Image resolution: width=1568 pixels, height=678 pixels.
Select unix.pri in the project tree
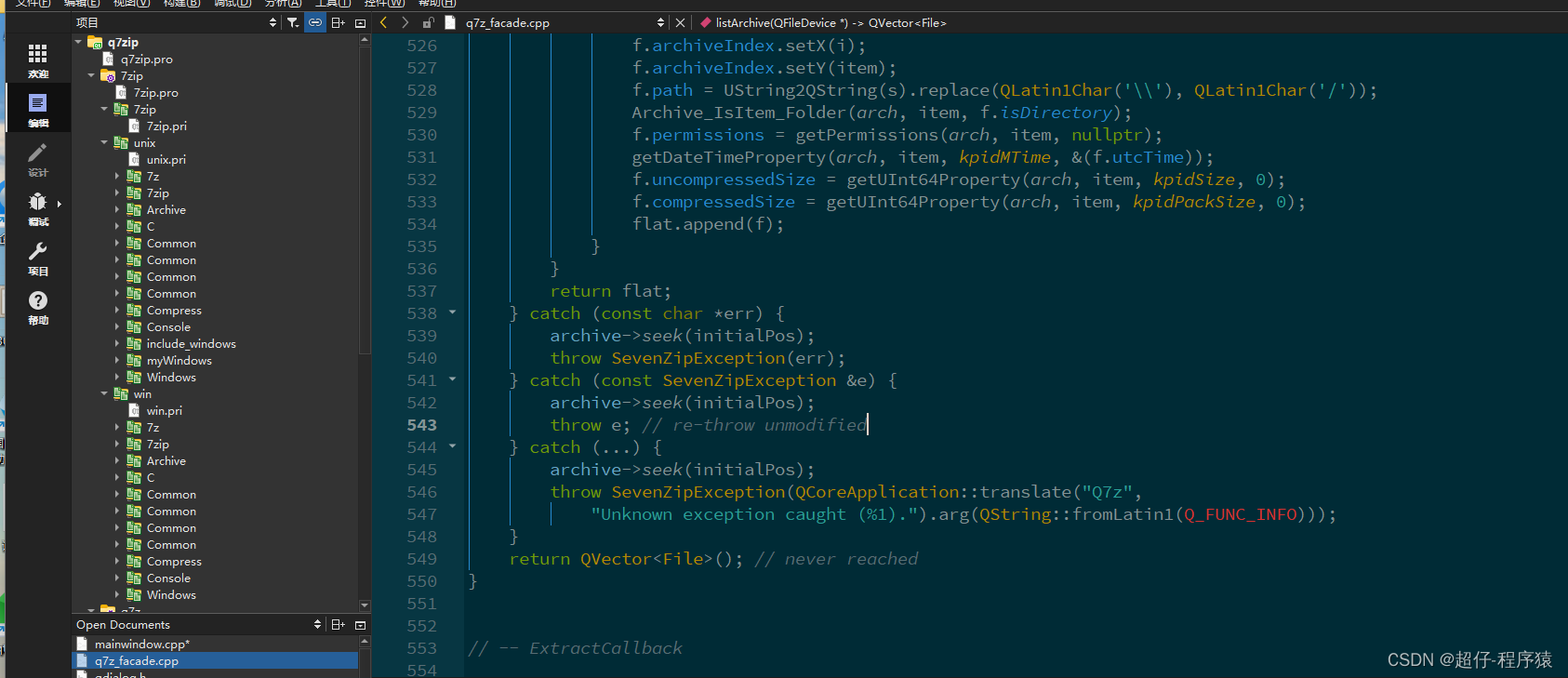[166, 159]
